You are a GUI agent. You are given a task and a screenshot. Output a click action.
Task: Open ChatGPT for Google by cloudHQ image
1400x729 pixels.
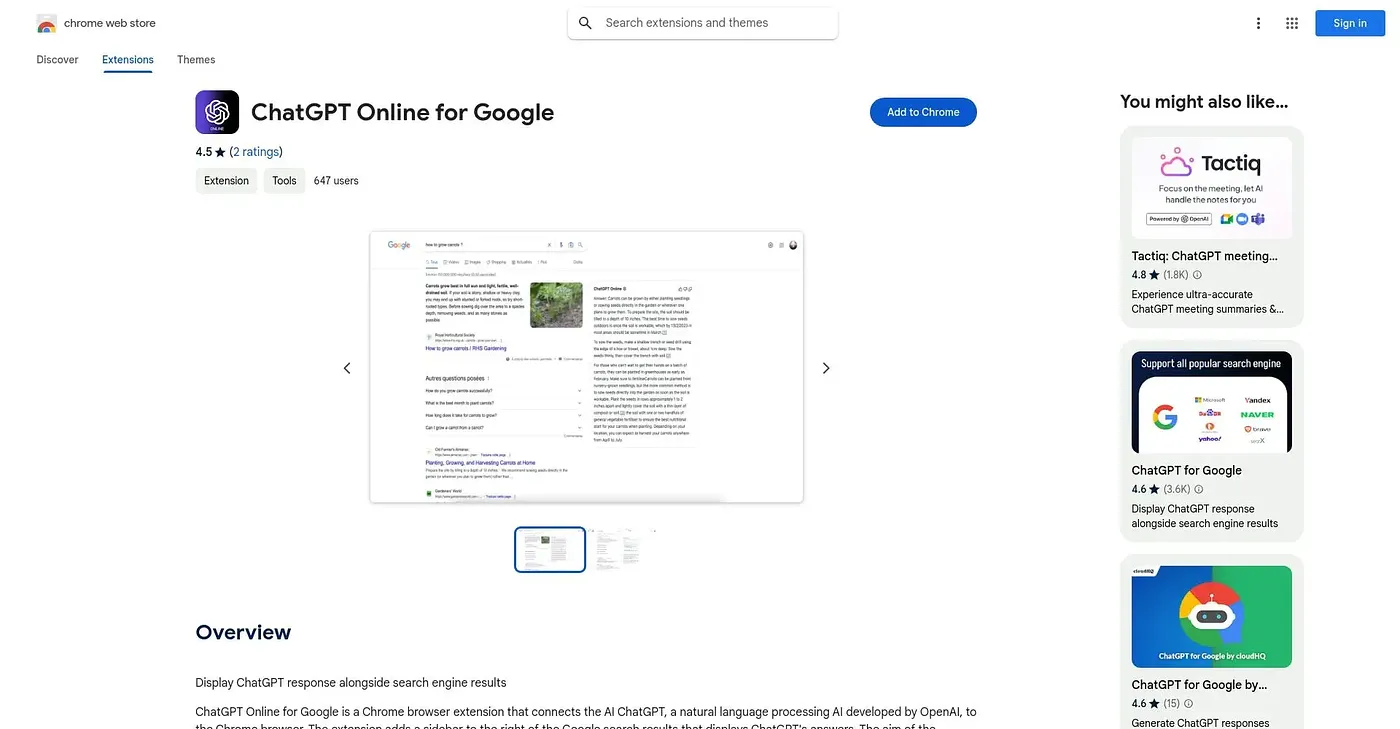[x=1211, y=616]
